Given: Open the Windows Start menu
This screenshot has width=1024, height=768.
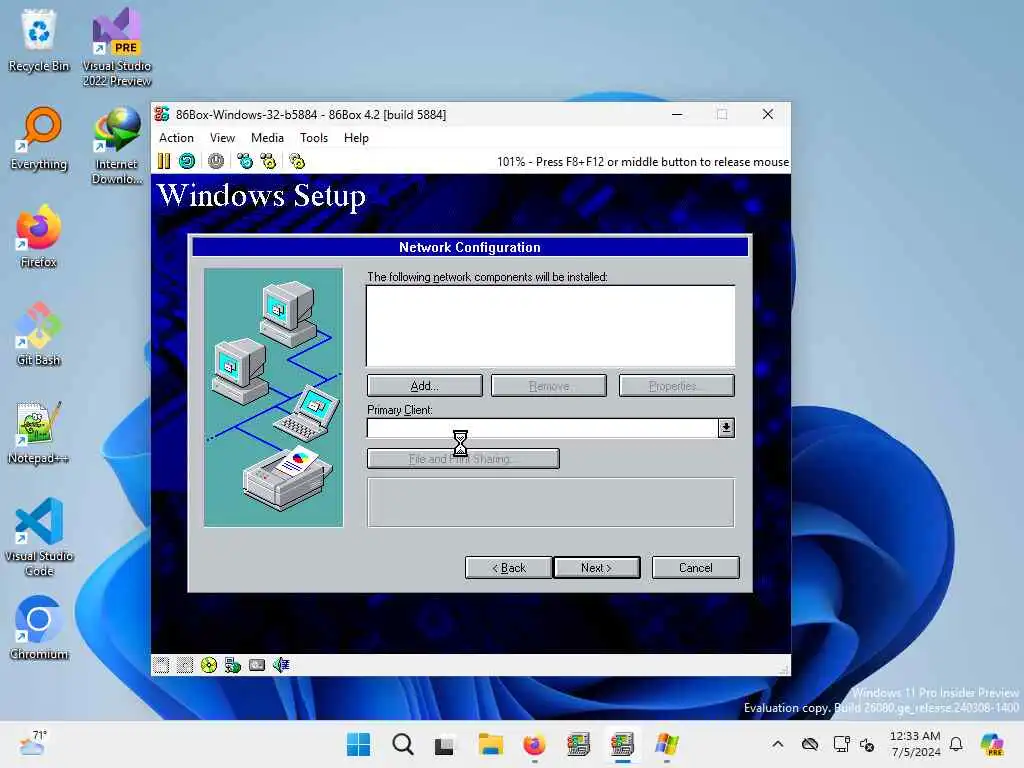Looking at the screenshot, I should [358, 744].
